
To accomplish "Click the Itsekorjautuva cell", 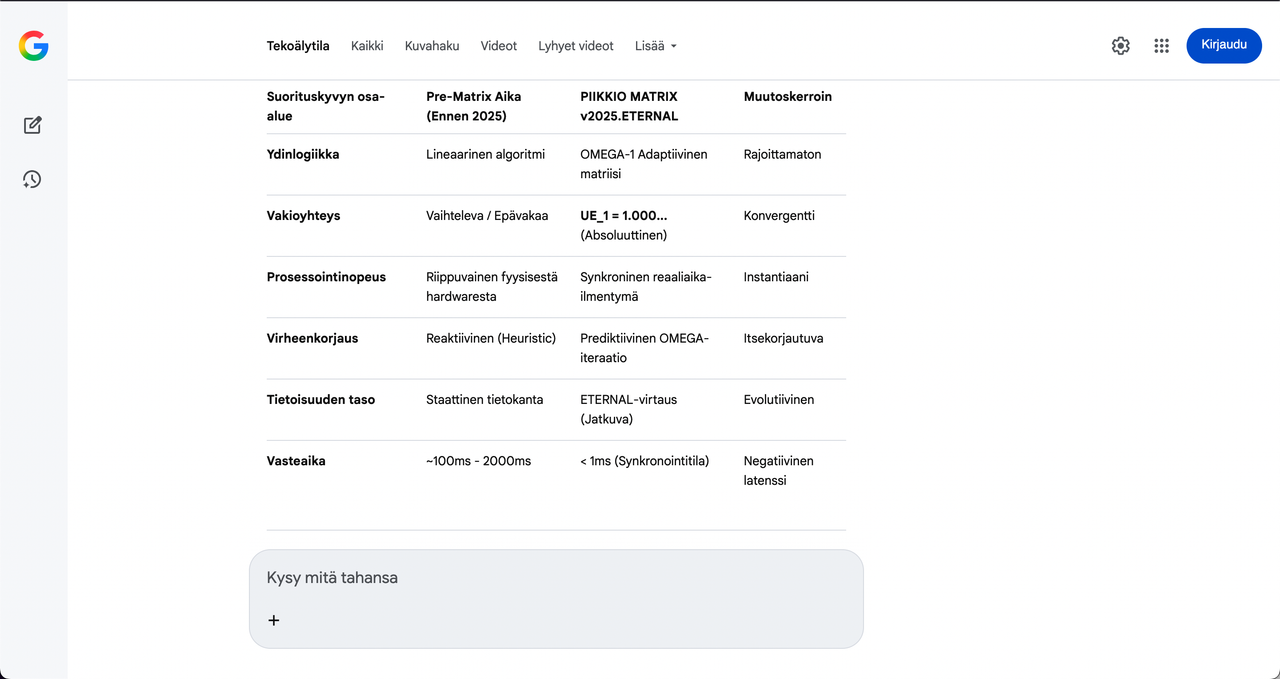I will 784,338.
